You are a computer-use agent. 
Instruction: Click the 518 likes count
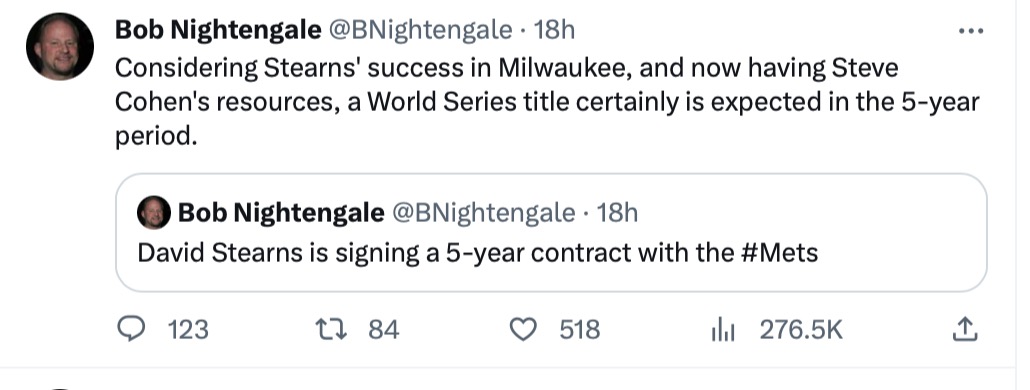pyautogui.click(x=580, y=329)
